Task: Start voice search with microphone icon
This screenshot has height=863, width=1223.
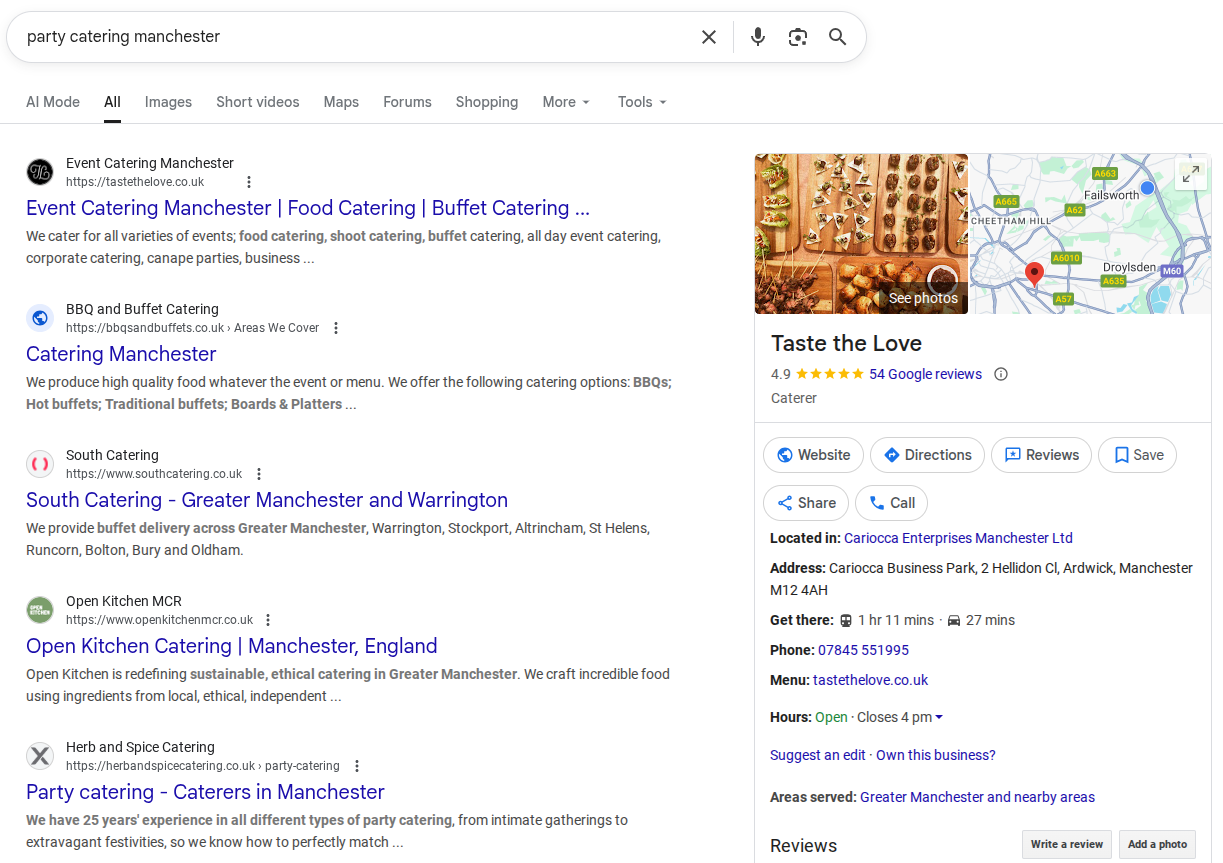Action: pos(758,37)
